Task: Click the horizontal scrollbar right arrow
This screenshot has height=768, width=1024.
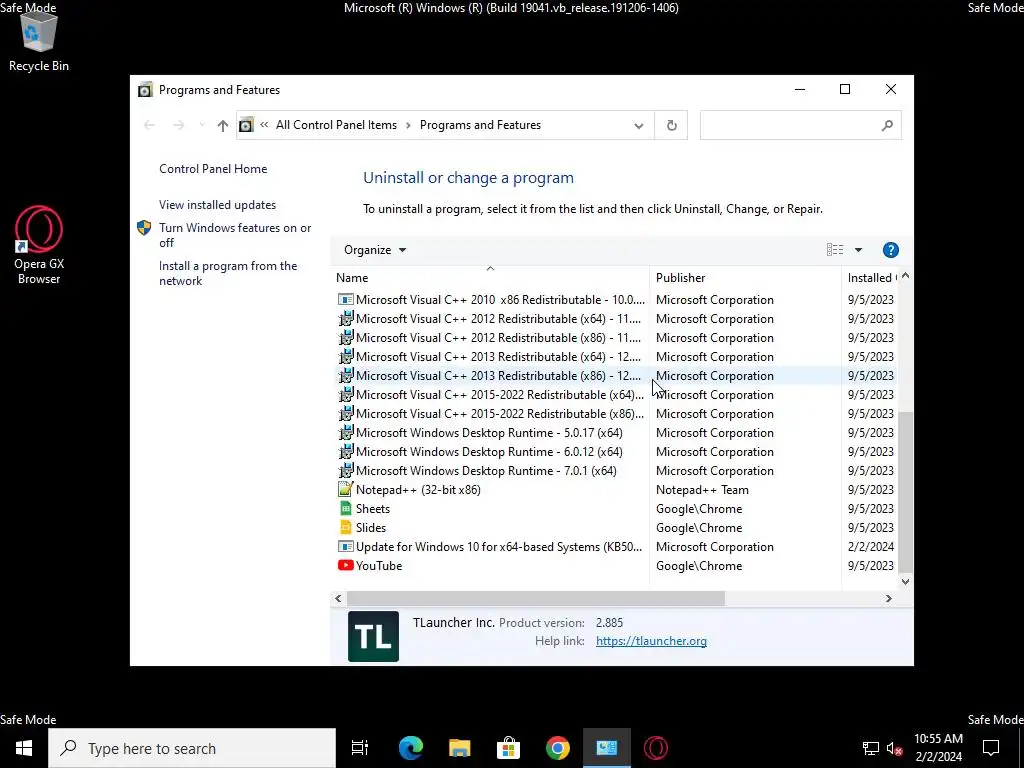Action: tap(888, 598)
